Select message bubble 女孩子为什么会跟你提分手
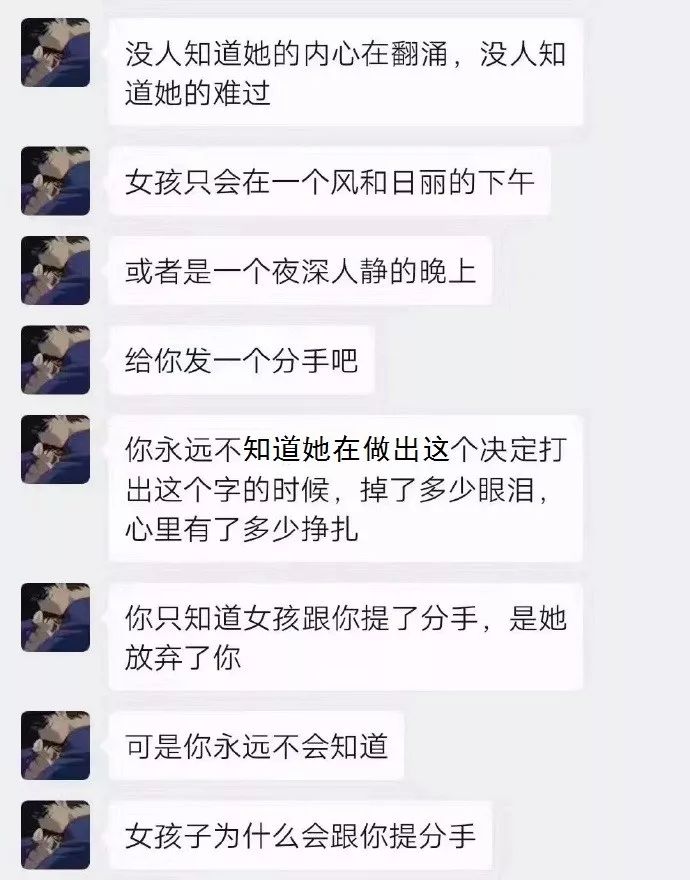The height and width of the screenshot is (880, 690). tap(300, 835)
